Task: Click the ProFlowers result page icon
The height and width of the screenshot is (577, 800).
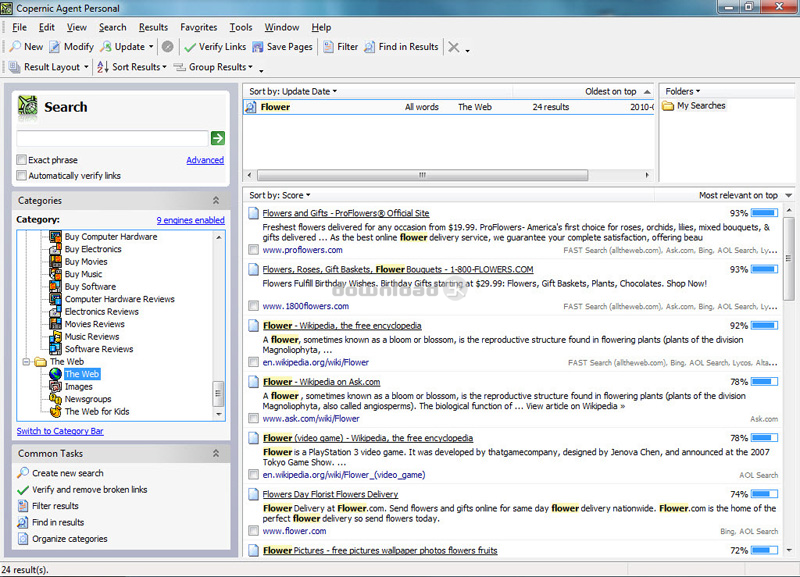Action: (x=254, y=213)
